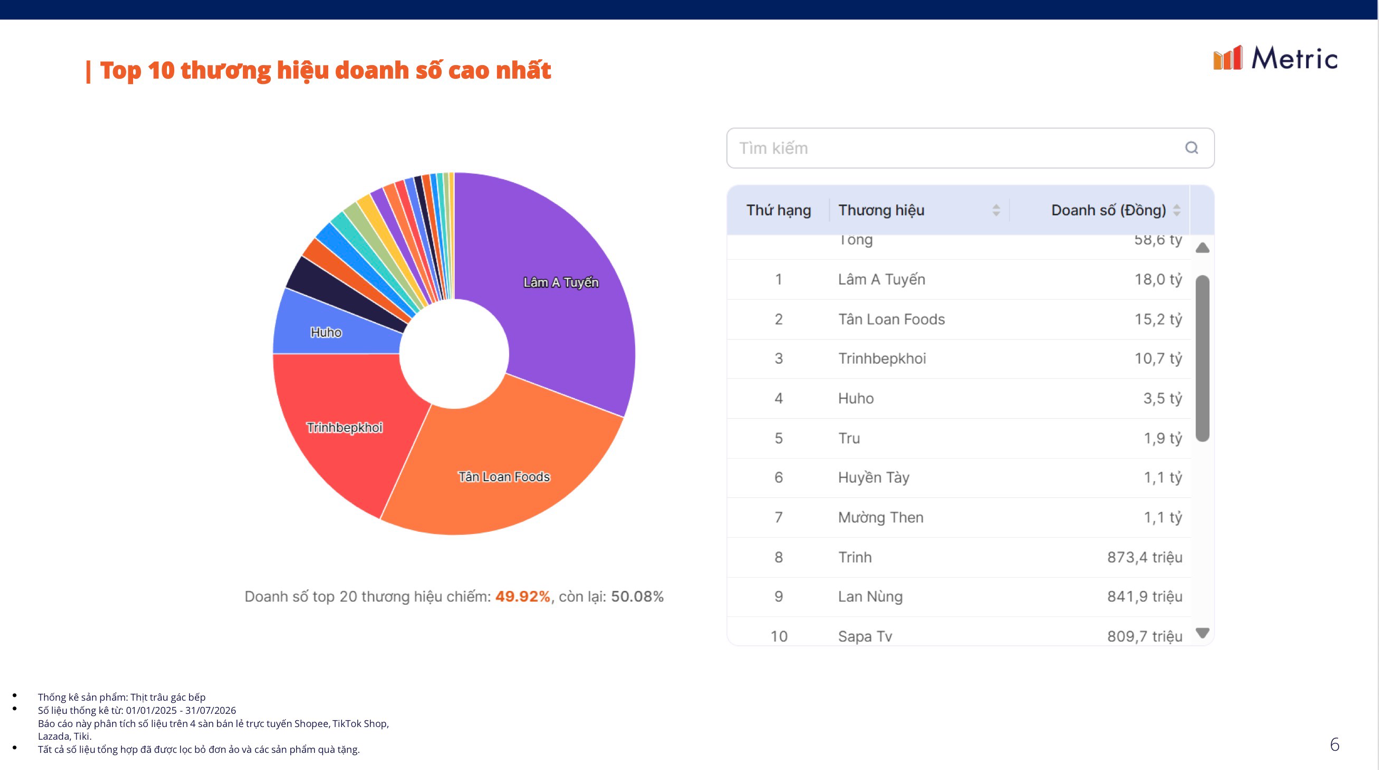Image resolution: width=1379 pixels, height=770 pixels.
Task: Click page number 6
Action: click(1334, 744)
